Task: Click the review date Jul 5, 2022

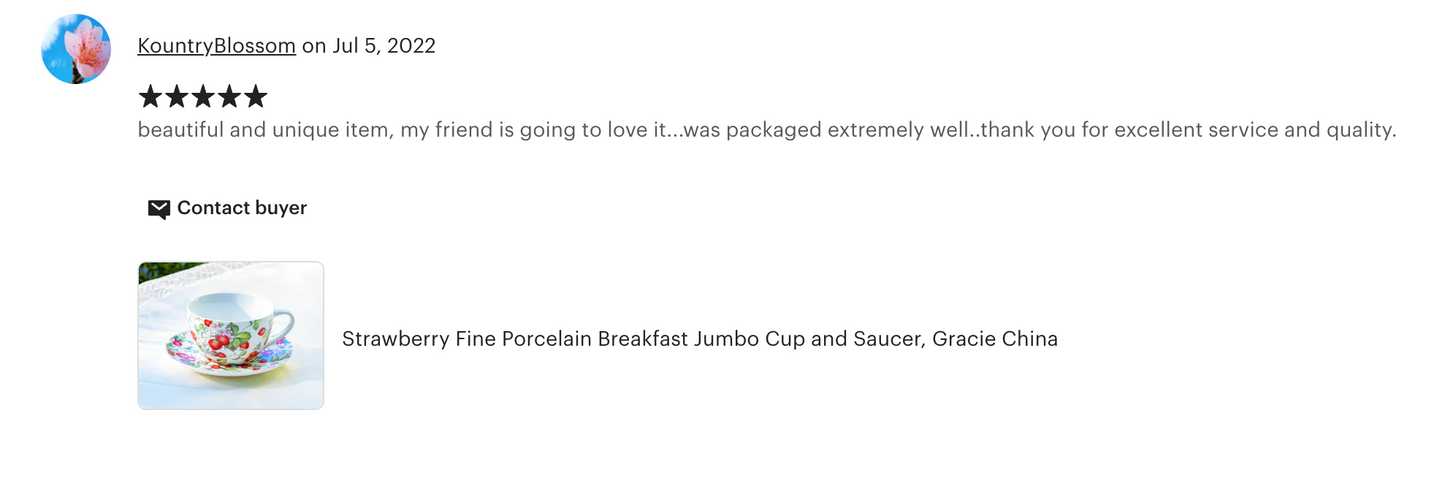Action: tap(382, 46)
